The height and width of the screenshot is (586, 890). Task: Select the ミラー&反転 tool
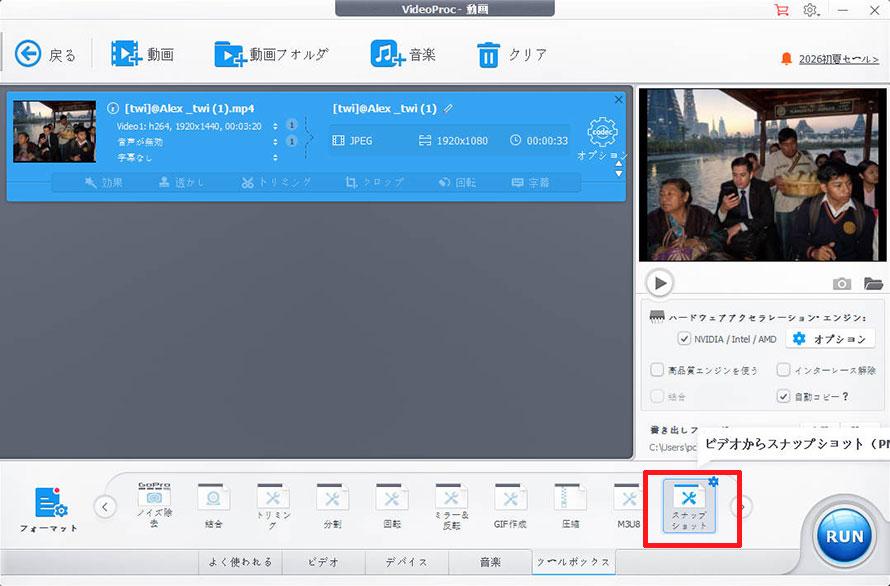(451, 506)
